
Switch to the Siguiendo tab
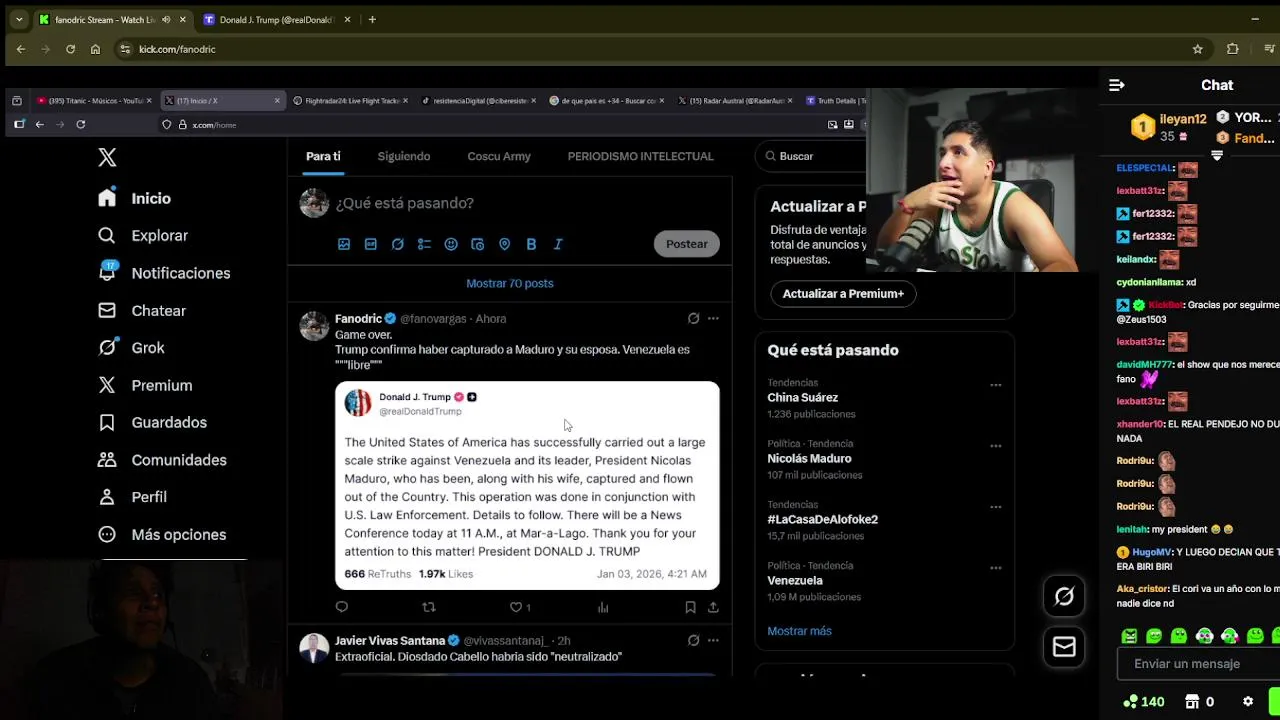pyautogui.click(x=404, y=156)
